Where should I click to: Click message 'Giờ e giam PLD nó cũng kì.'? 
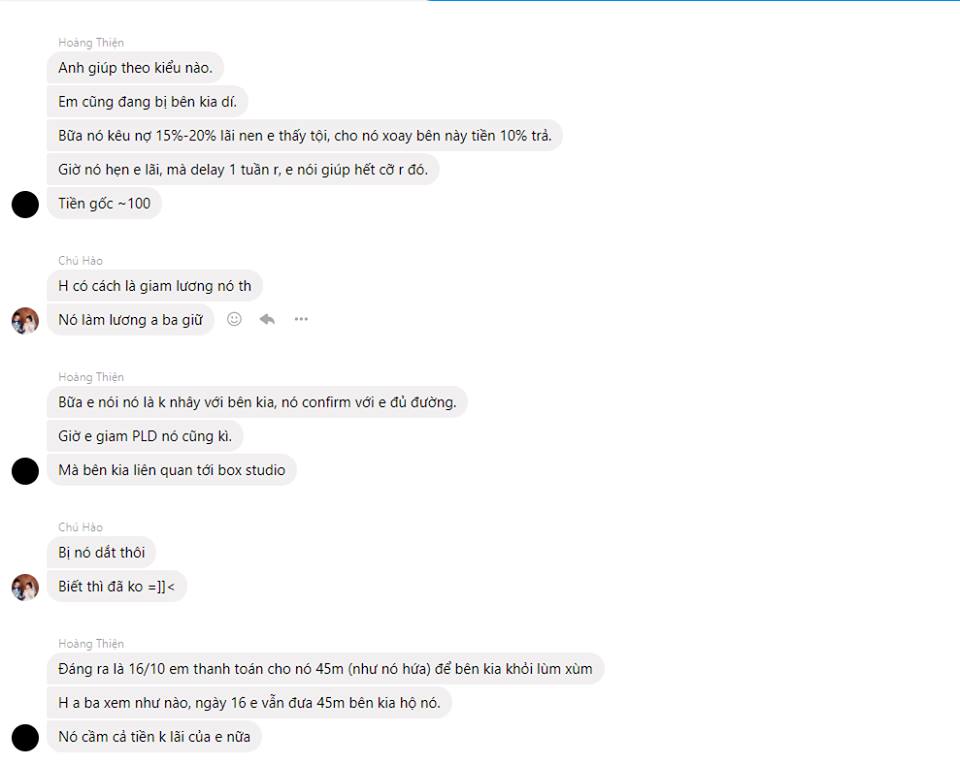(145, 436)
